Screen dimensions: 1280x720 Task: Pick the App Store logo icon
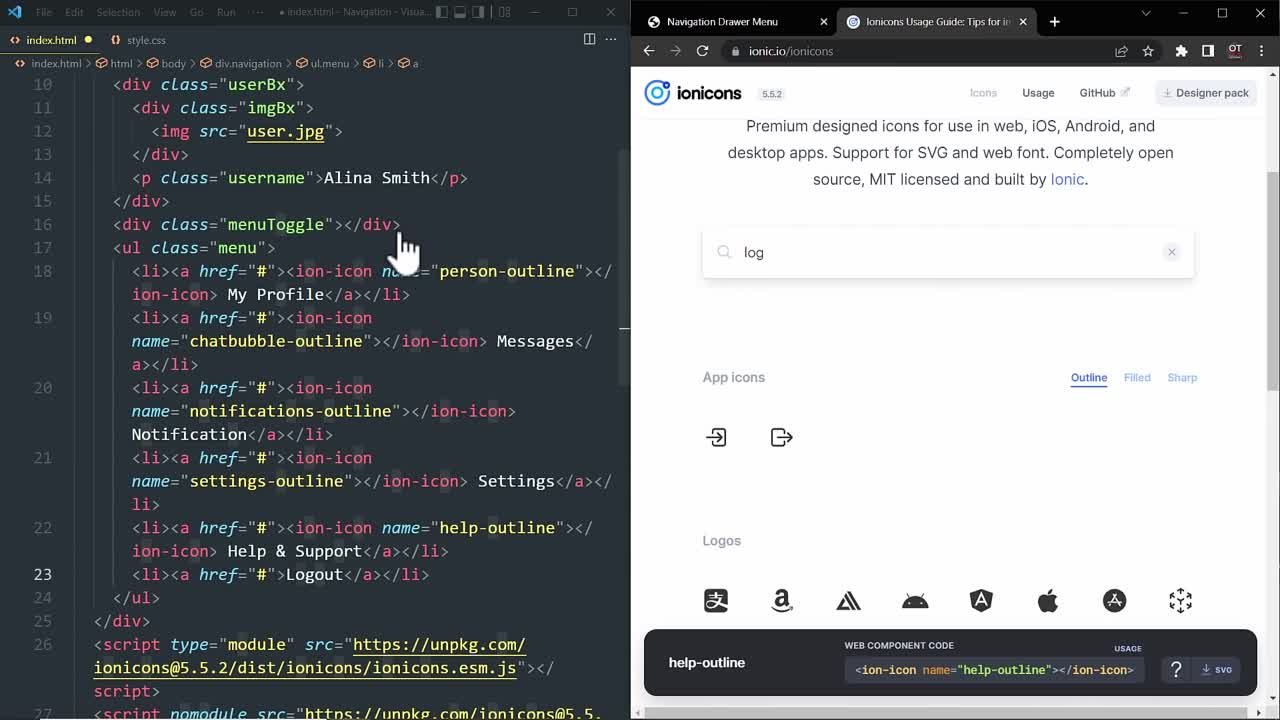click(x=1114, y=600)
